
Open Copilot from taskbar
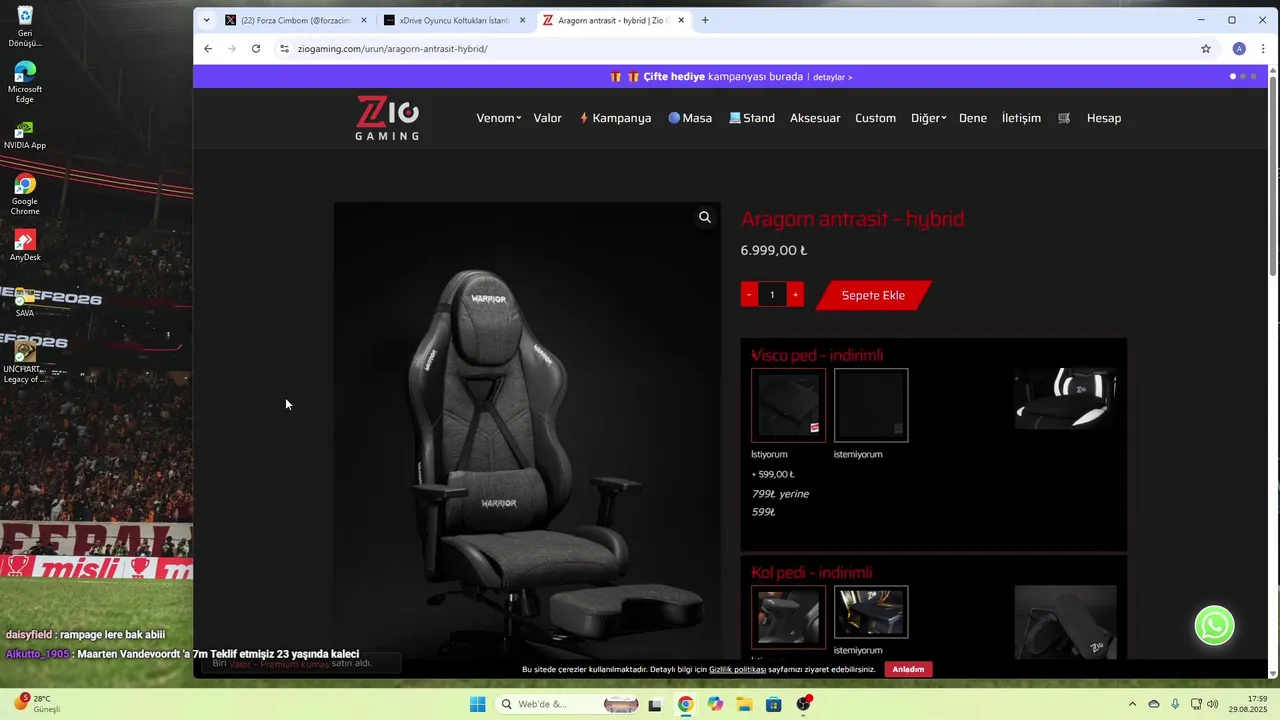click(715, 704)
